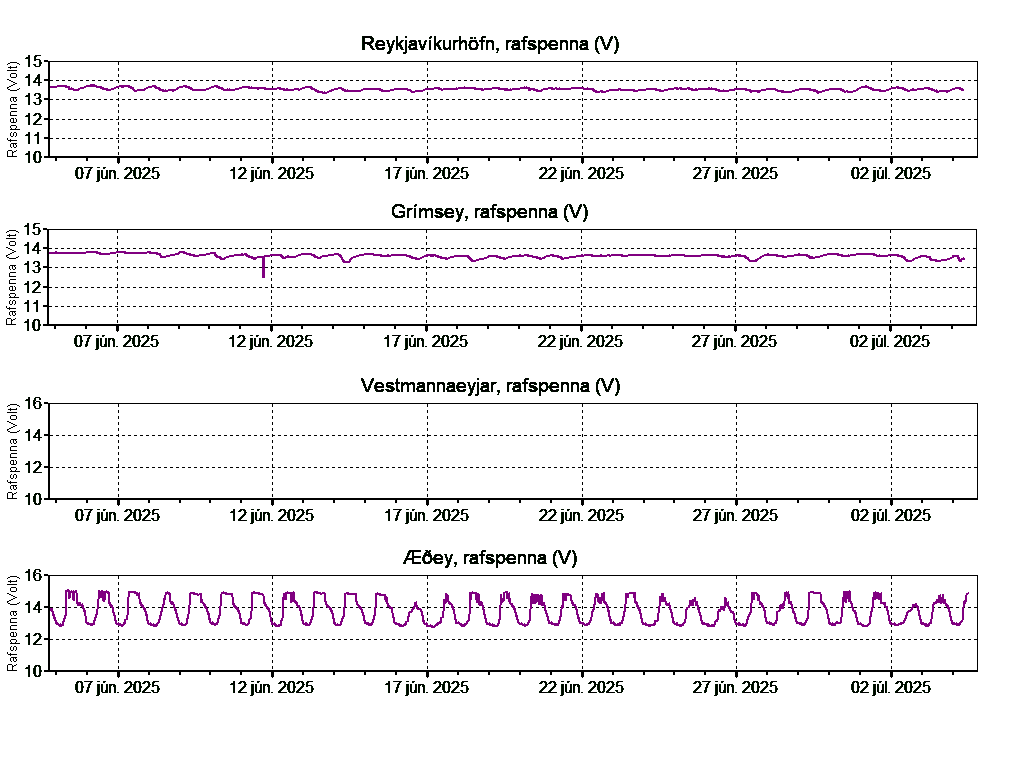Click "22 jún. 2025" under the Reykjavíkurhöfn chart
Image resolution: width=1024 pixels, height=768 pixels.
[x=581, y=174]
